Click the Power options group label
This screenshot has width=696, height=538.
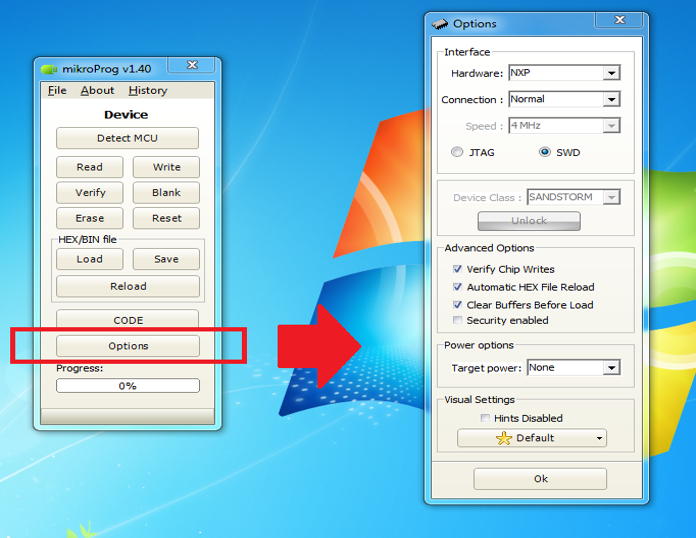coord(479,345)
